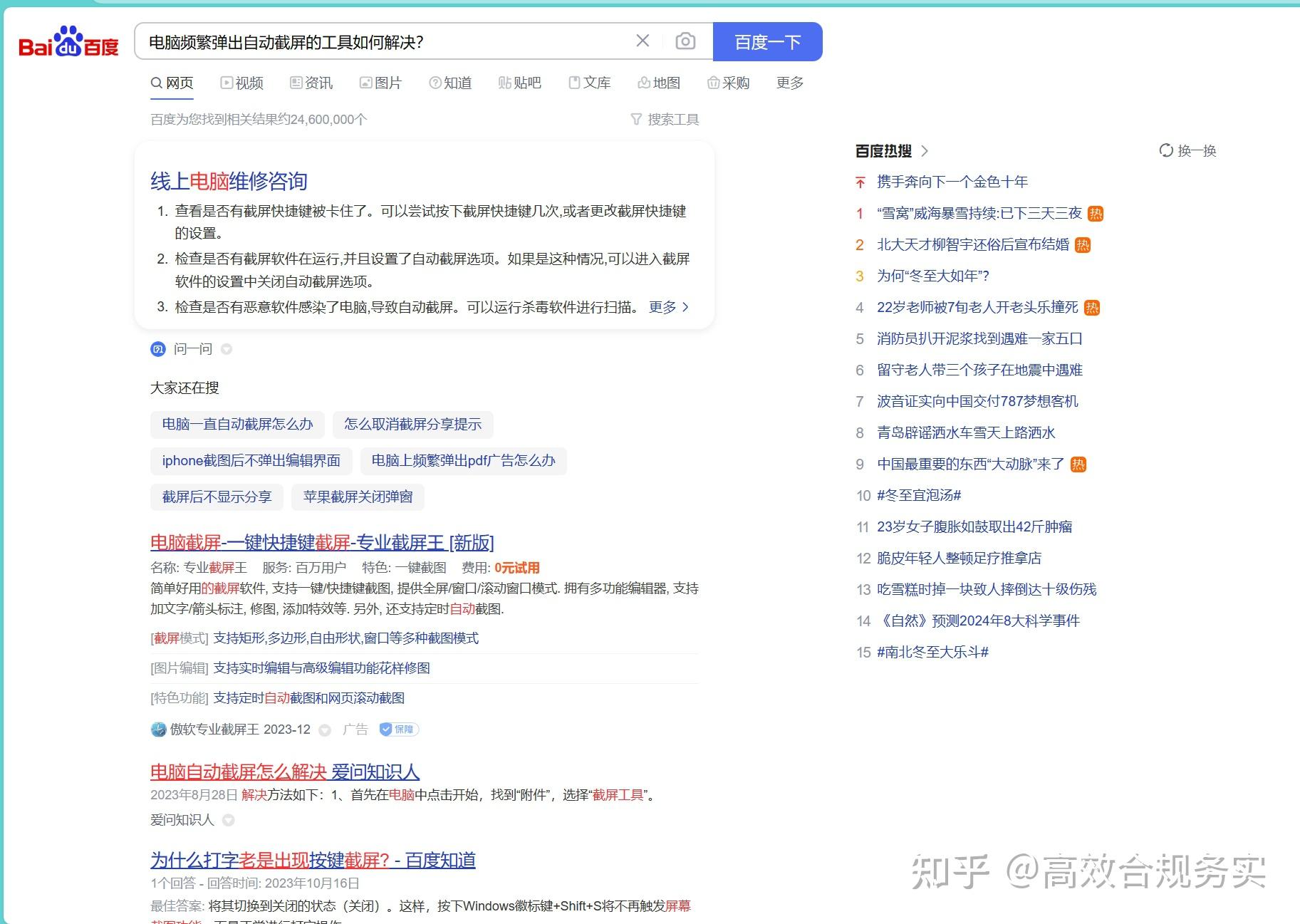Viewport: 1300px width, 924px height.
Task: Open the 贴吧 tab
Action: [x=520, y=83]
